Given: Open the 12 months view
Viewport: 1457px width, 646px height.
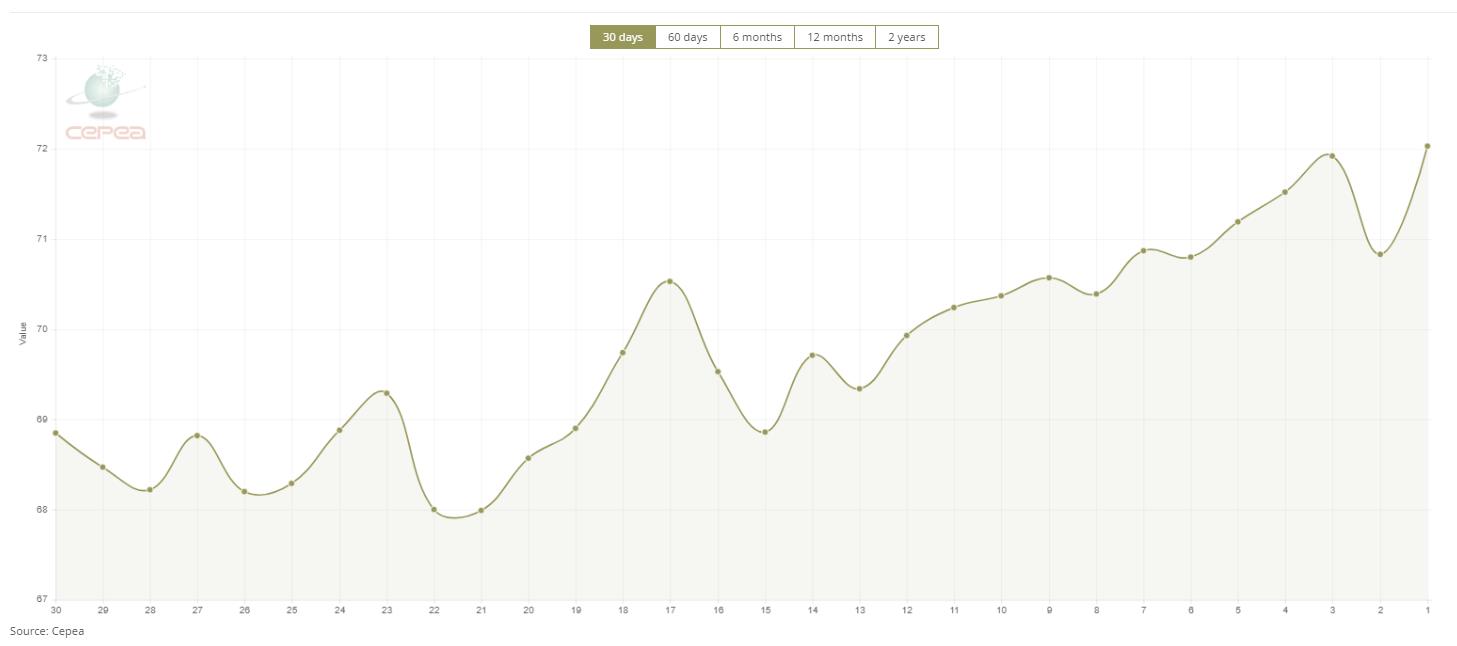Looking at the screenshot, I should pos(834,37).
